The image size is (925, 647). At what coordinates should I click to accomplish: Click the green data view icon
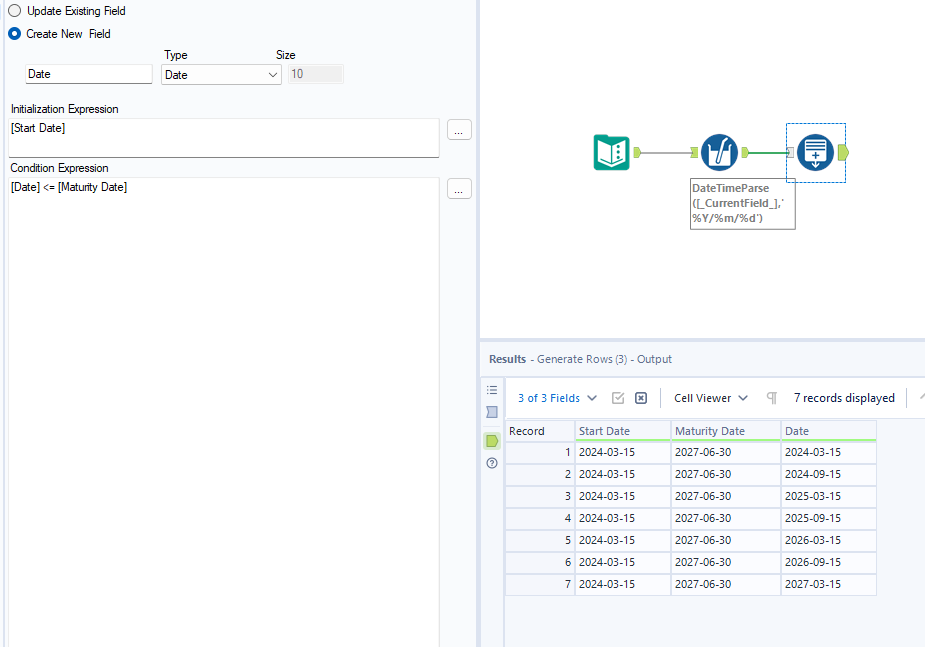click(491, 440)
